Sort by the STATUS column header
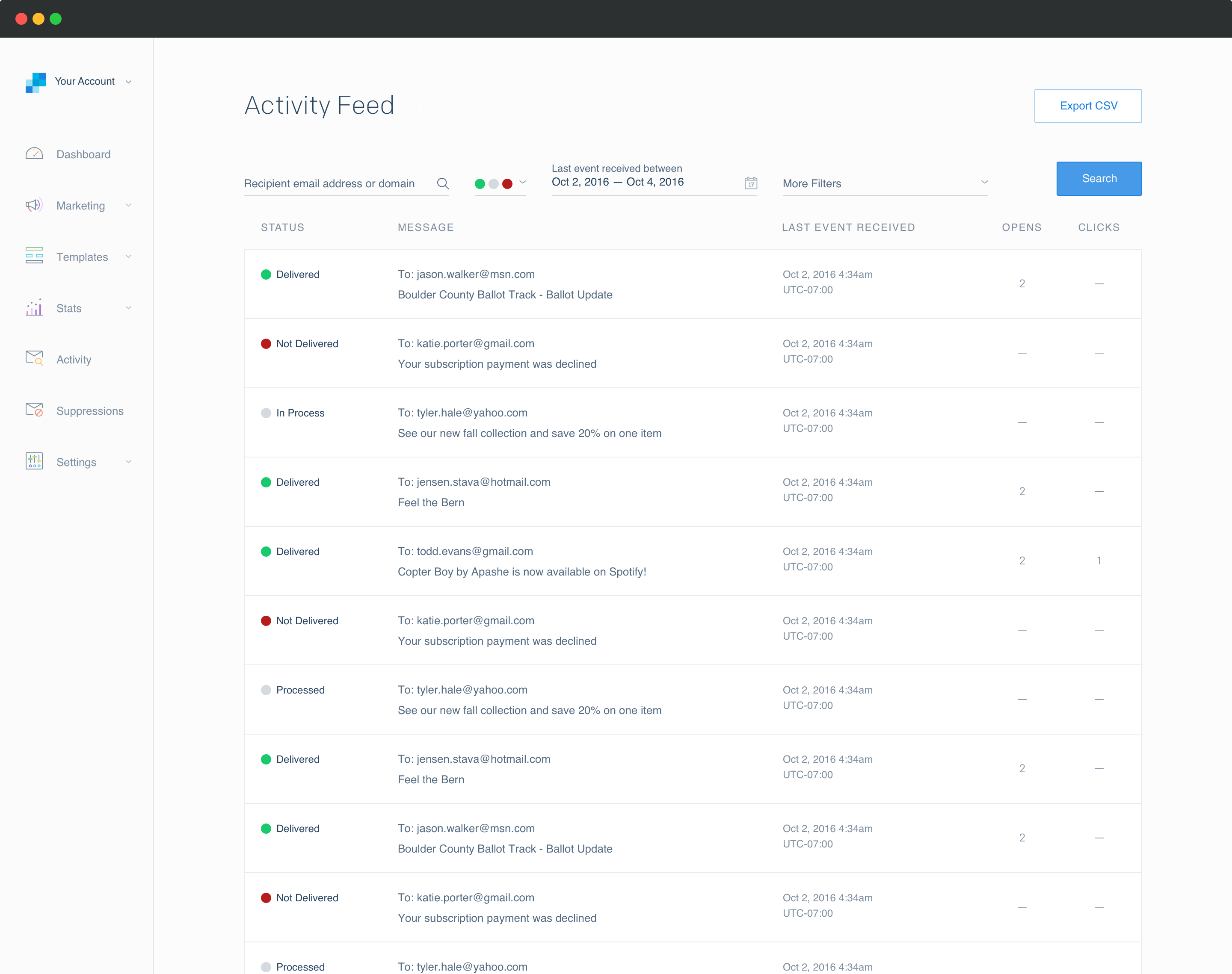Viewport: 1232px width, 974px height. (282, 227)
